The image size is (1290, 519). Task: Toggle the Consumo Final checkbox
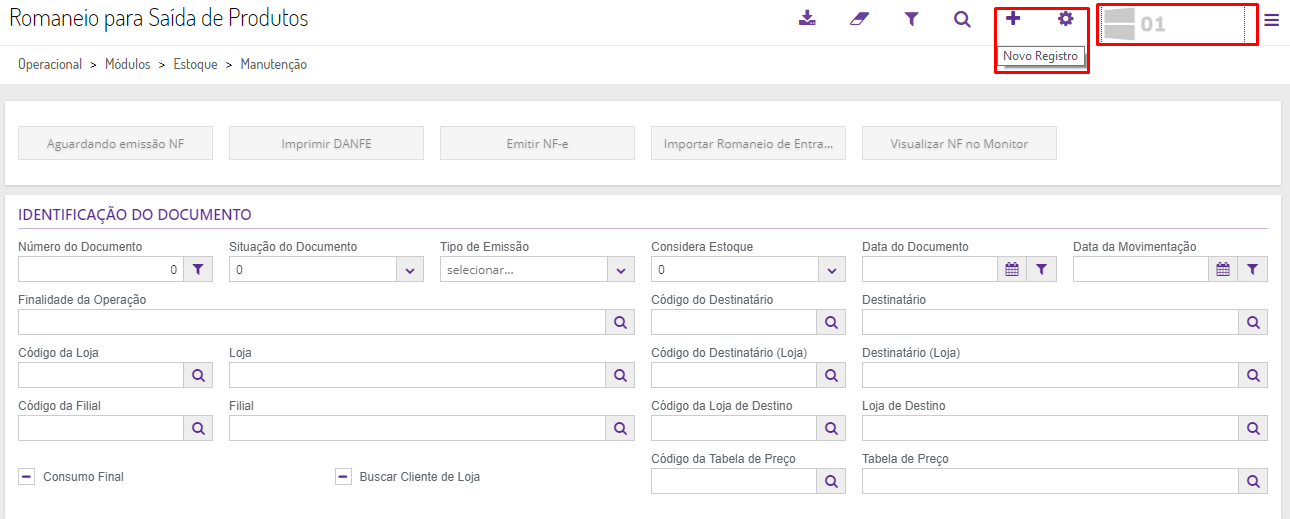click(27, 477)
